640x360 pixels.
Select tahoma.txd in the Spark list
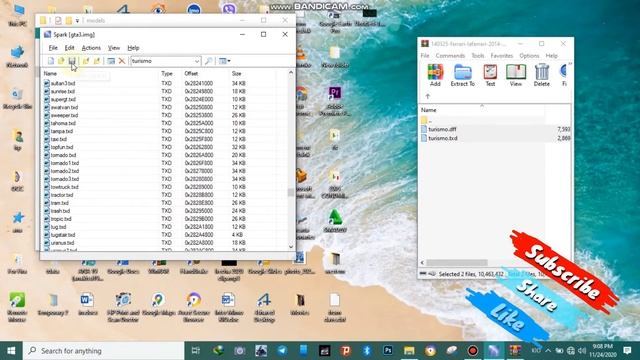tap(63, 123)
